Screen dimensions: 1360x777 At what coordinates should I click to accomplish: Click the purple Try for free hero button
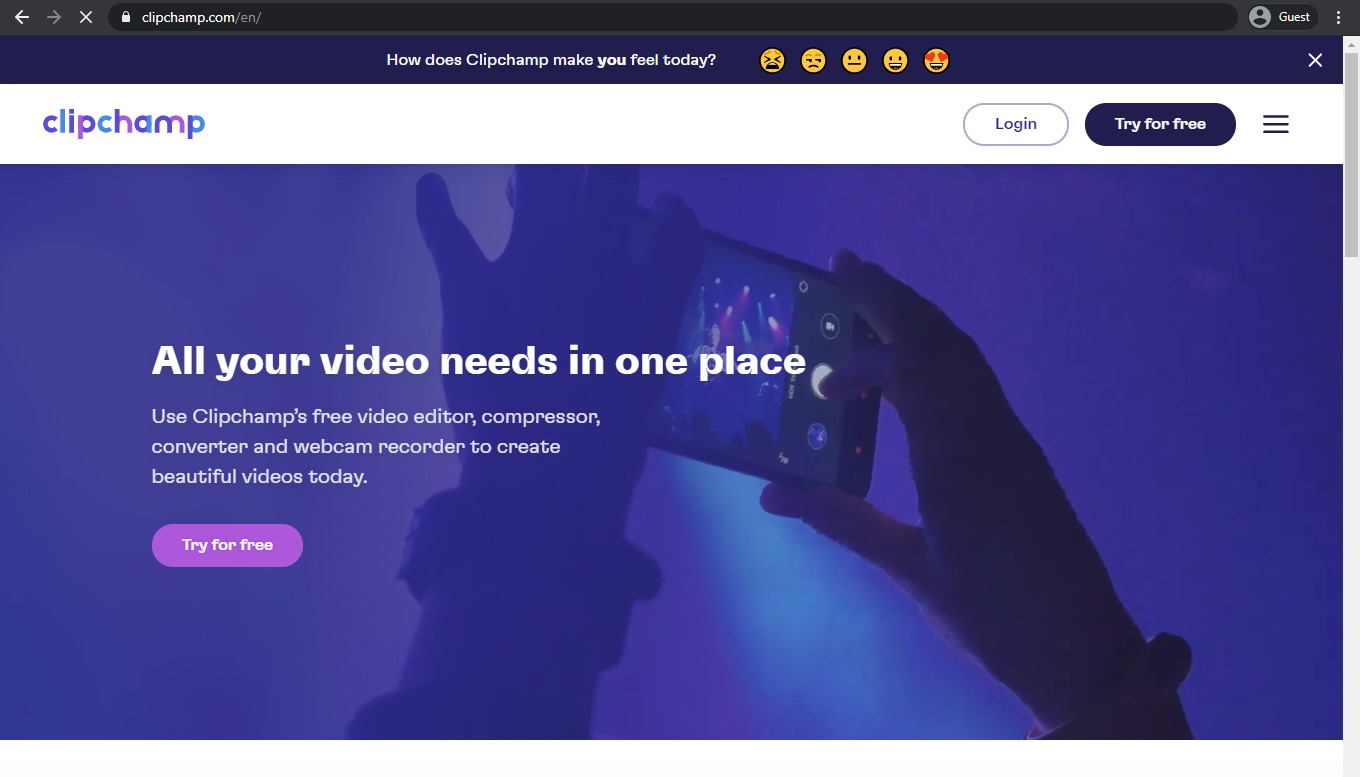227,545
